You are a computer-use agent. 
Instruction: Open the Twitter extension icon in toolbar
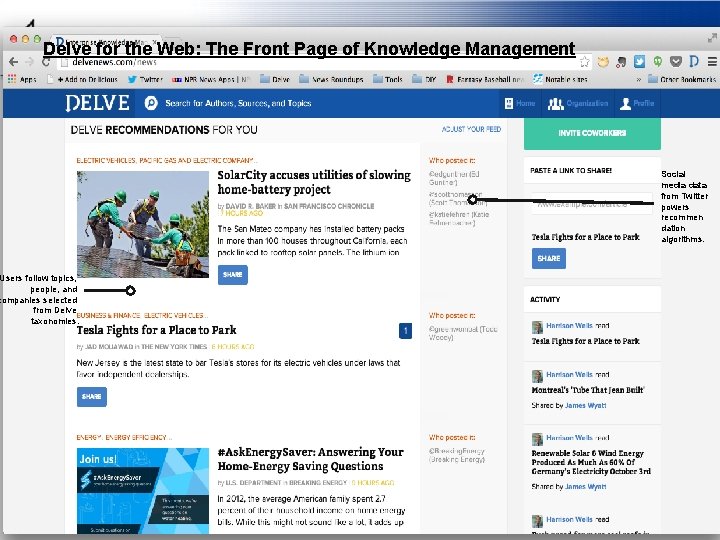[639, 62]
